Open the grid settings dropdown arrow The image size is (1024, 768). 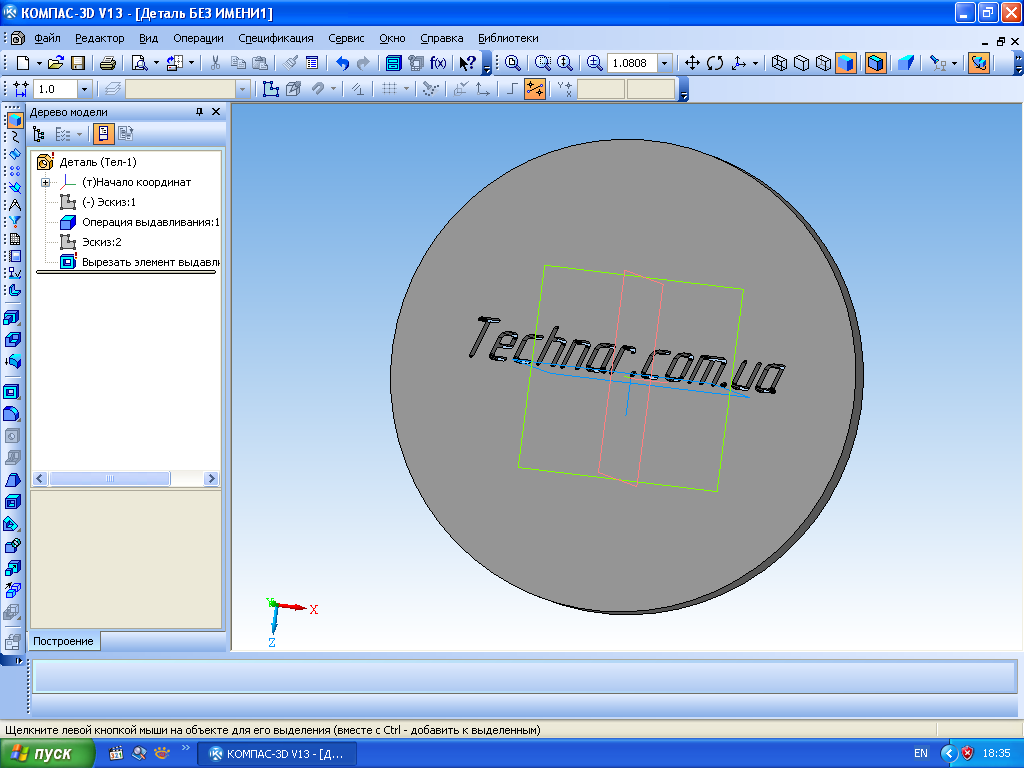[406, 89]
